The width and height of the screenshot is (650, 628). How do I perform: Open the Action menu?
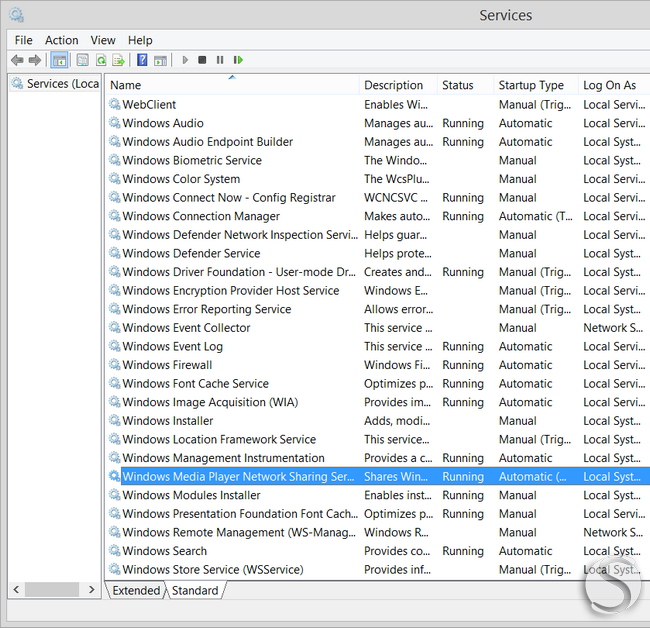pyautogui.click(x=61, y=40)
